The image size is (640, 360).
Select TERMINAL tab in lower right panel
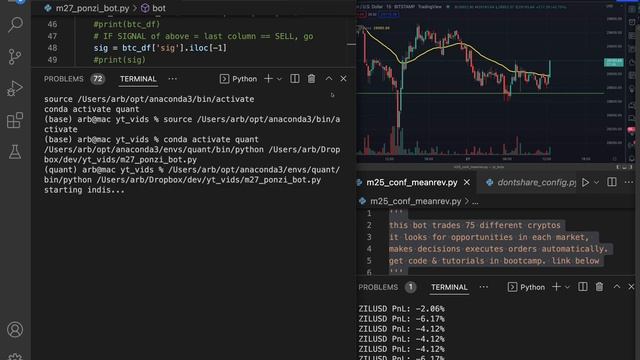tap(449, 287)
